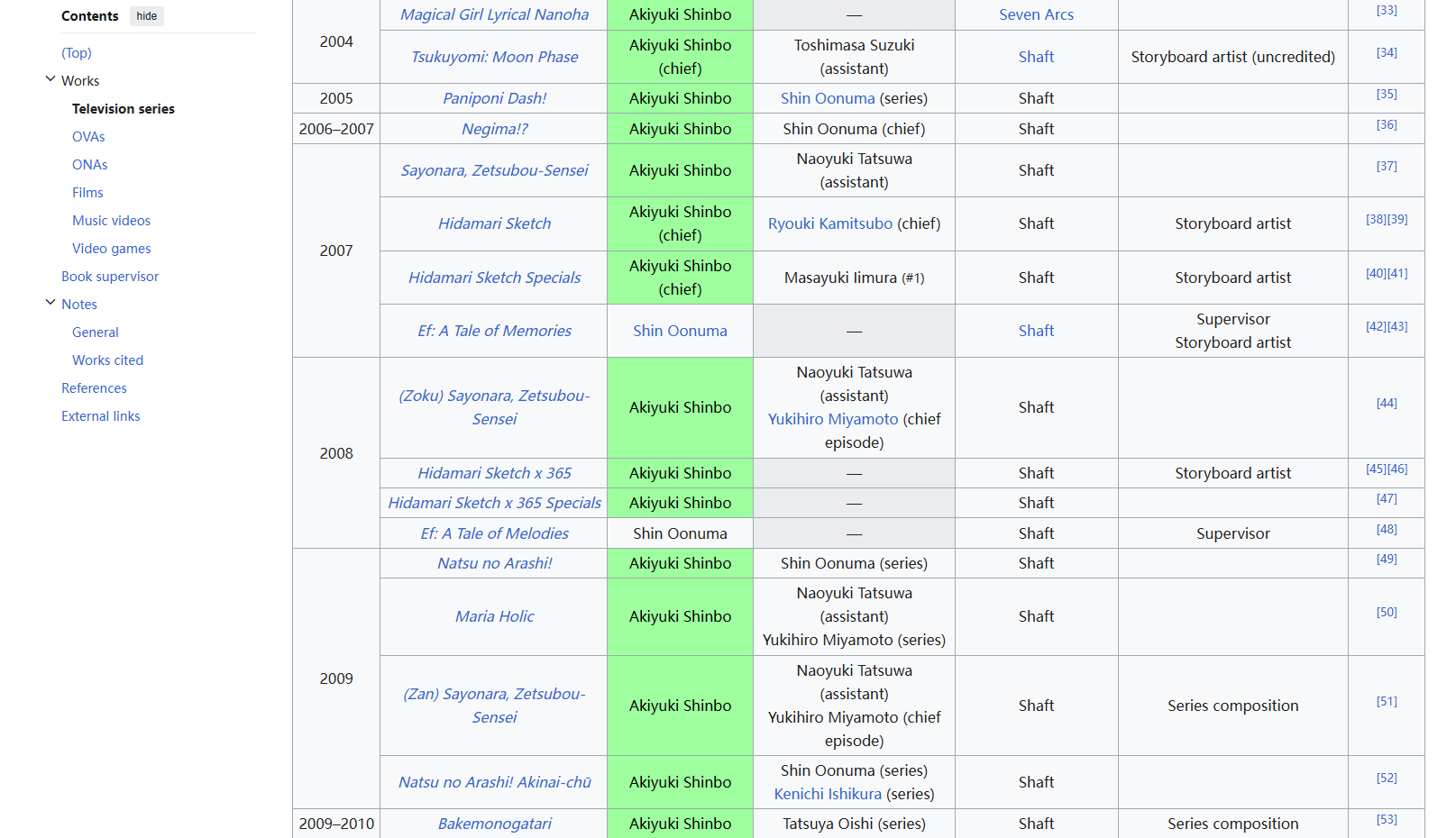Go to Music videos section

pyautogui.click(x=112, y=221)
